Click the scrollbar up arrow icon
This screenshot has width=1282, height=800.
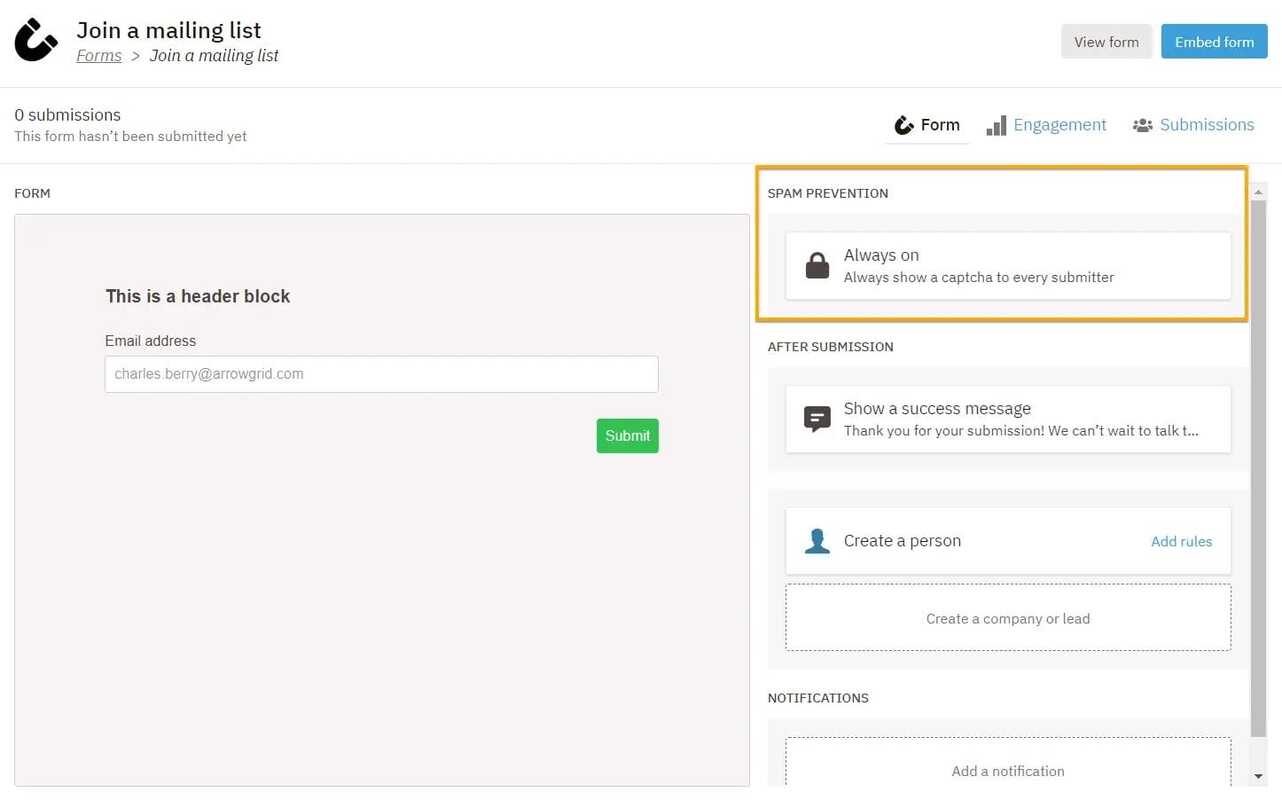tap(1259, 191)
